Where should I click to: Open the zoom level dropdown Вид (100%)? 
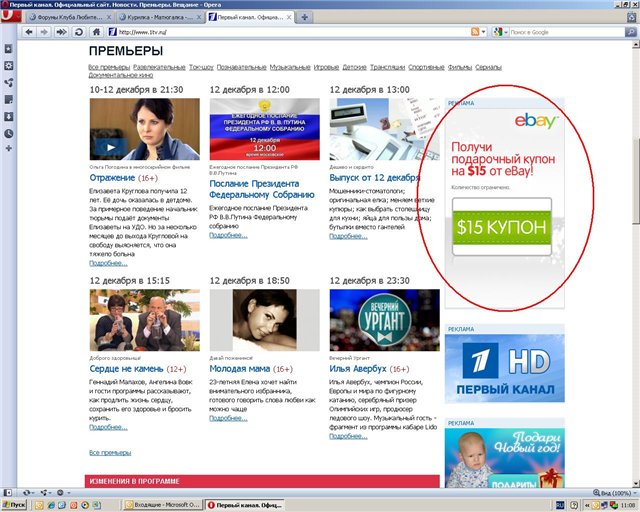pyautogui.click(x=614, y=493)
